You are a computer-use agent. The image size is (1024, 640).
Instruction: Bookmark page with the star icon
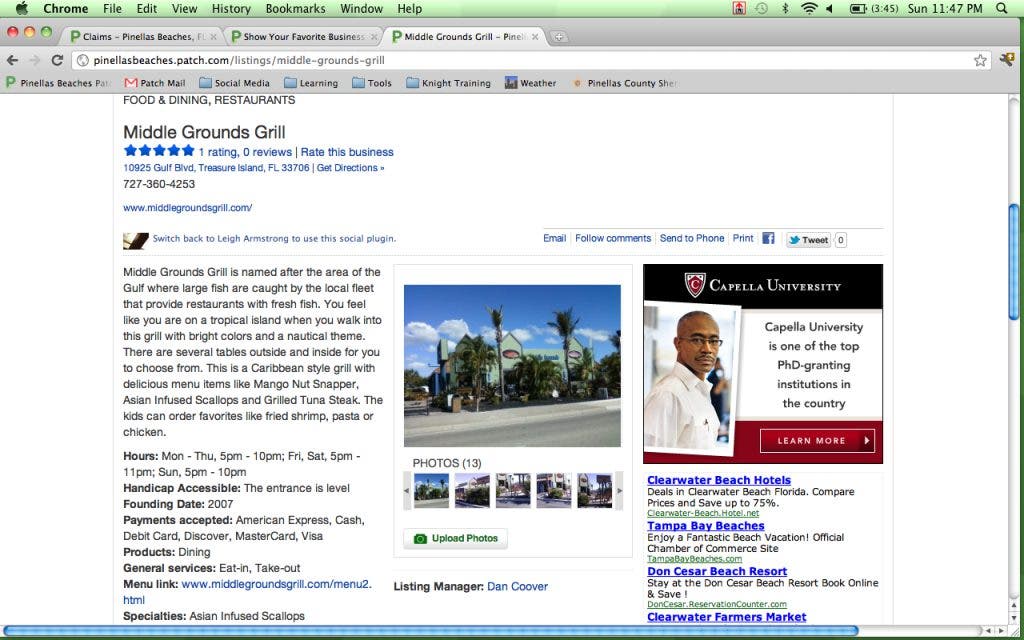coord(980,60)
